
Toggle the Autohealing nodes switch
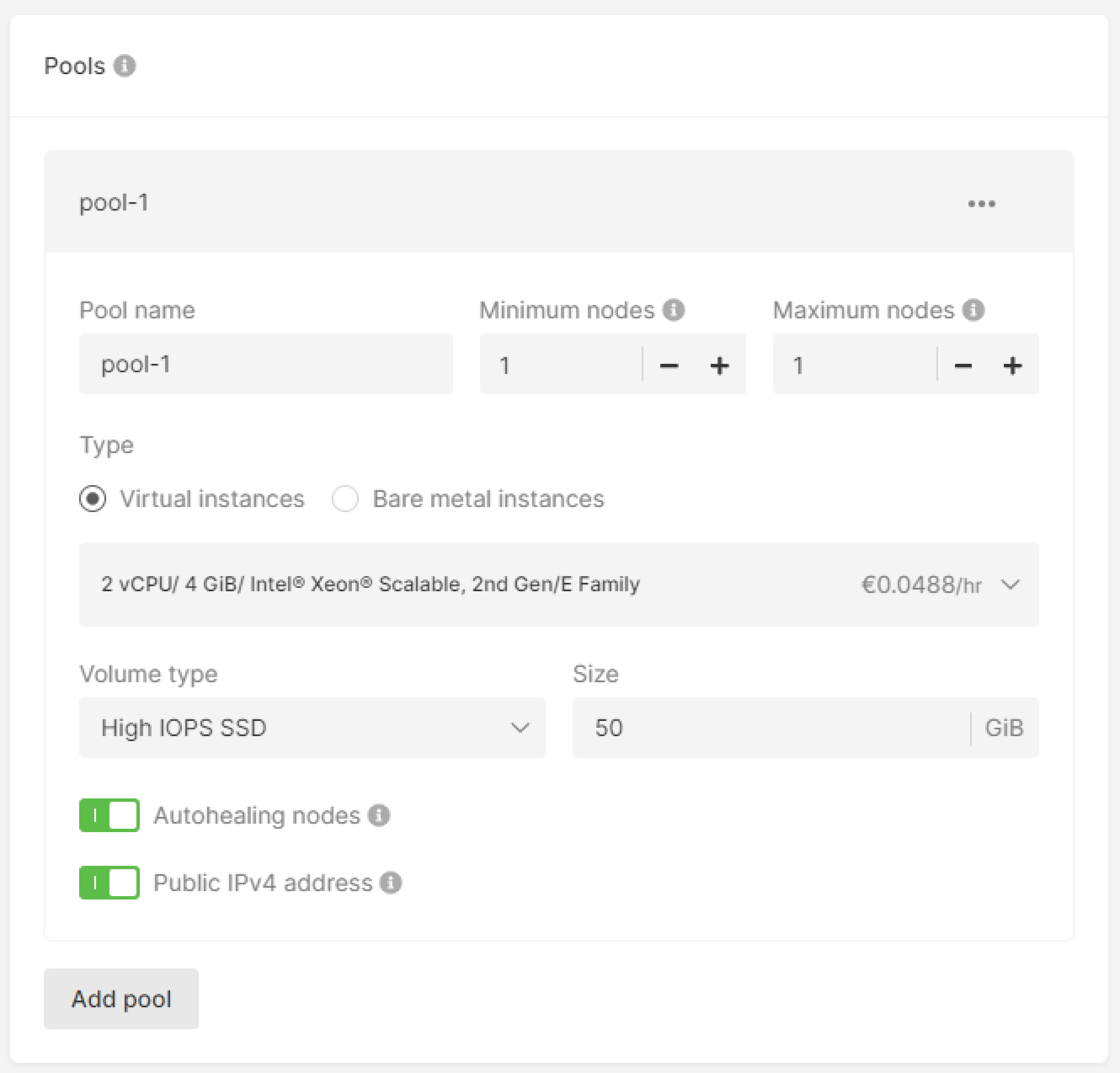click(x=109, y=815)
